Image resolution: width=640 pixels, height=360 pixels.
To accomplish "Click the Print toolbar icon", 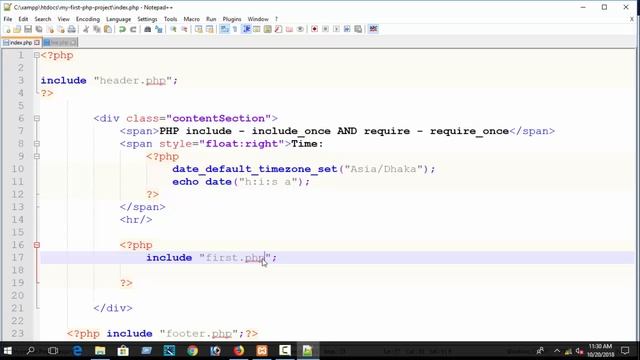I will pyautogui.click(x=71, y=29).
